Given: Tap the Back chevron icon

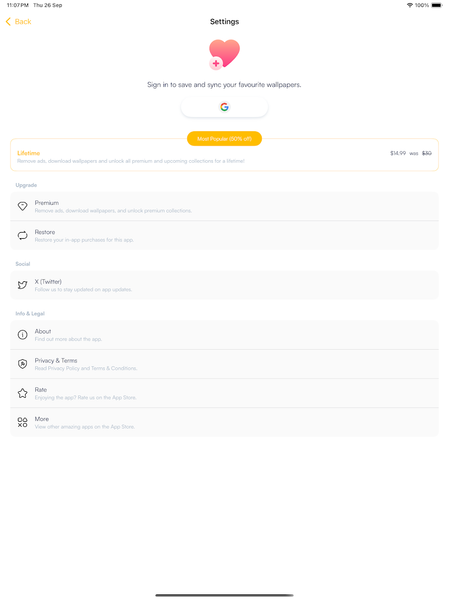Looking at the screenshot, I should point(8,21).
